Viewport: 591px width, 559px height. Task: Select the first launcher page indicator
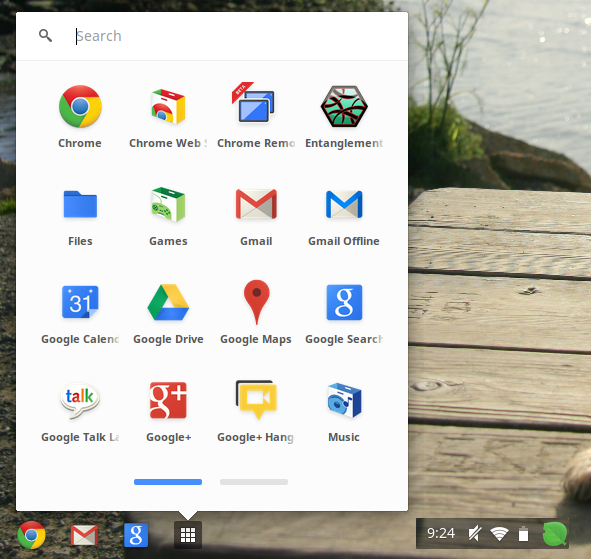click(168, 482)
